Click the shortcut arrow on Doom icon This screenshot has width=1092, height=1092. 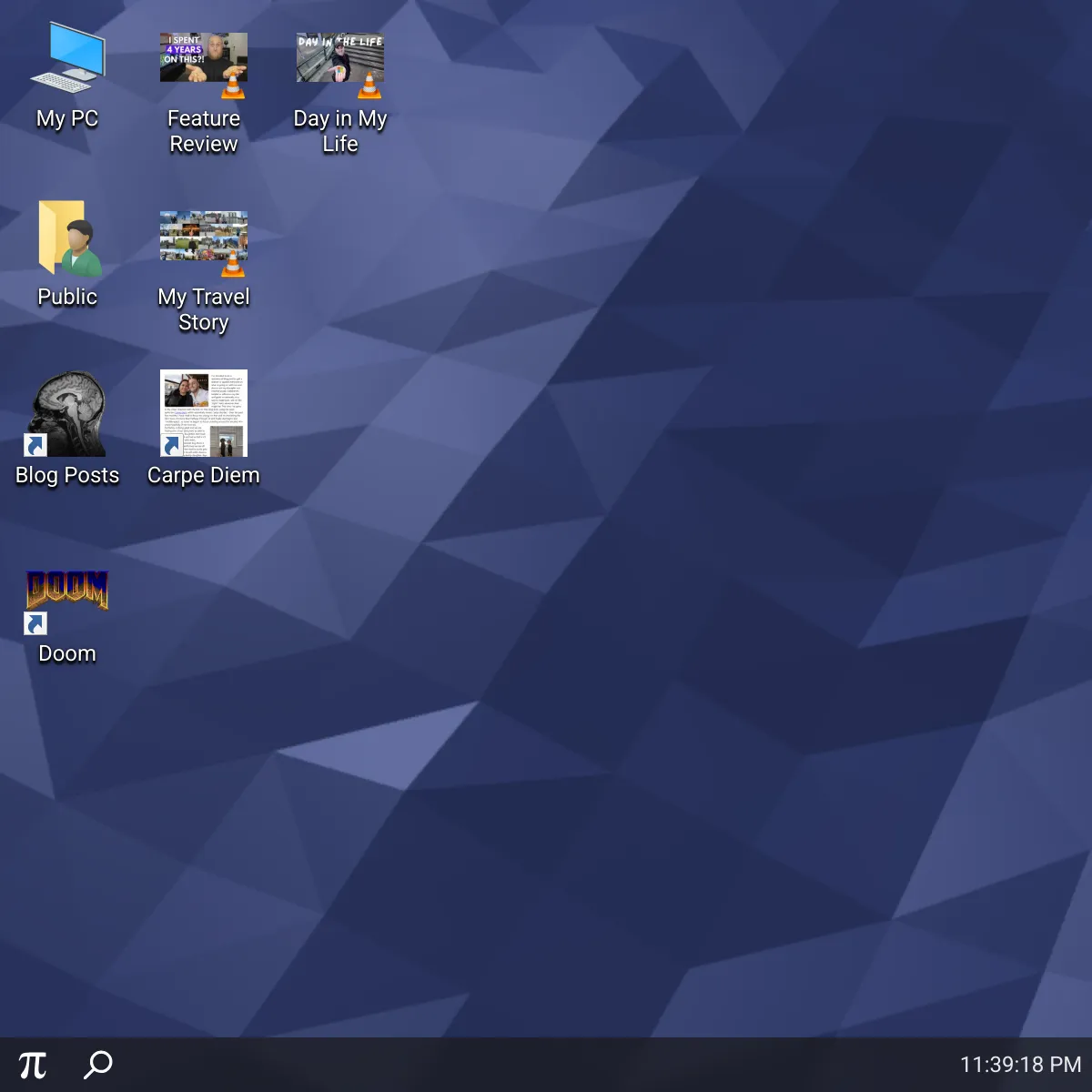pyautogui.click(x=35, y=623)
